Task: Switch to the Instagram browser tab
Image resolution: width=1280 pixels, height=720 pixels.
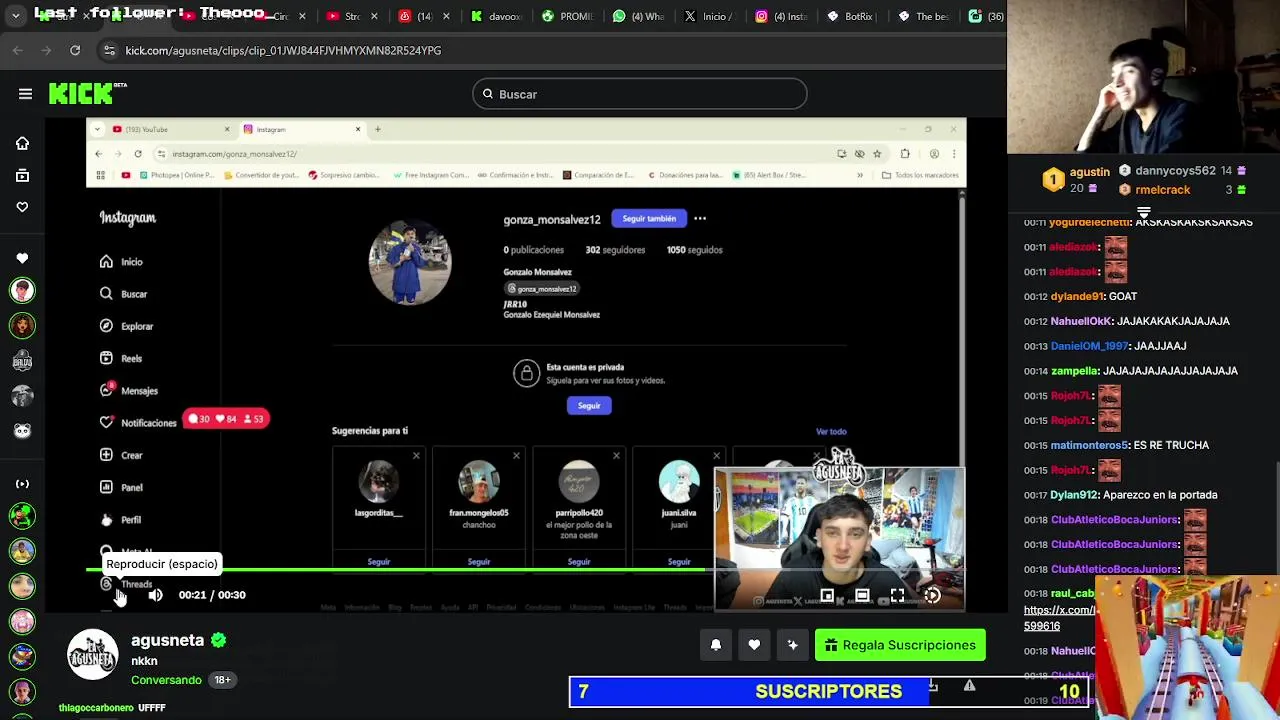Action: [x=781, y=16]
